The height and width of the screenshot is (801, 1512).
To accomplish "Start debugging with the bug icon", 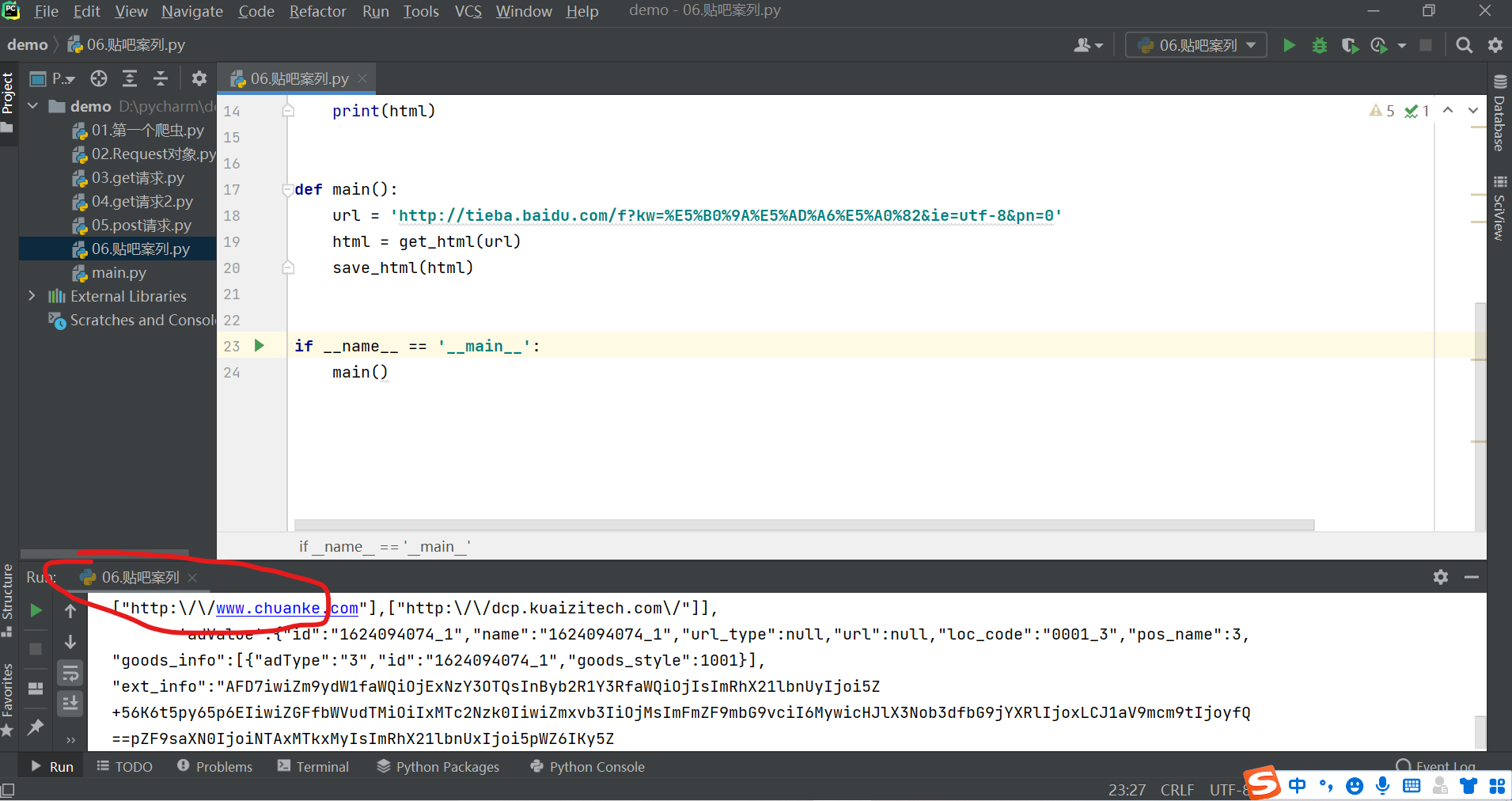I will (1319, 45).
